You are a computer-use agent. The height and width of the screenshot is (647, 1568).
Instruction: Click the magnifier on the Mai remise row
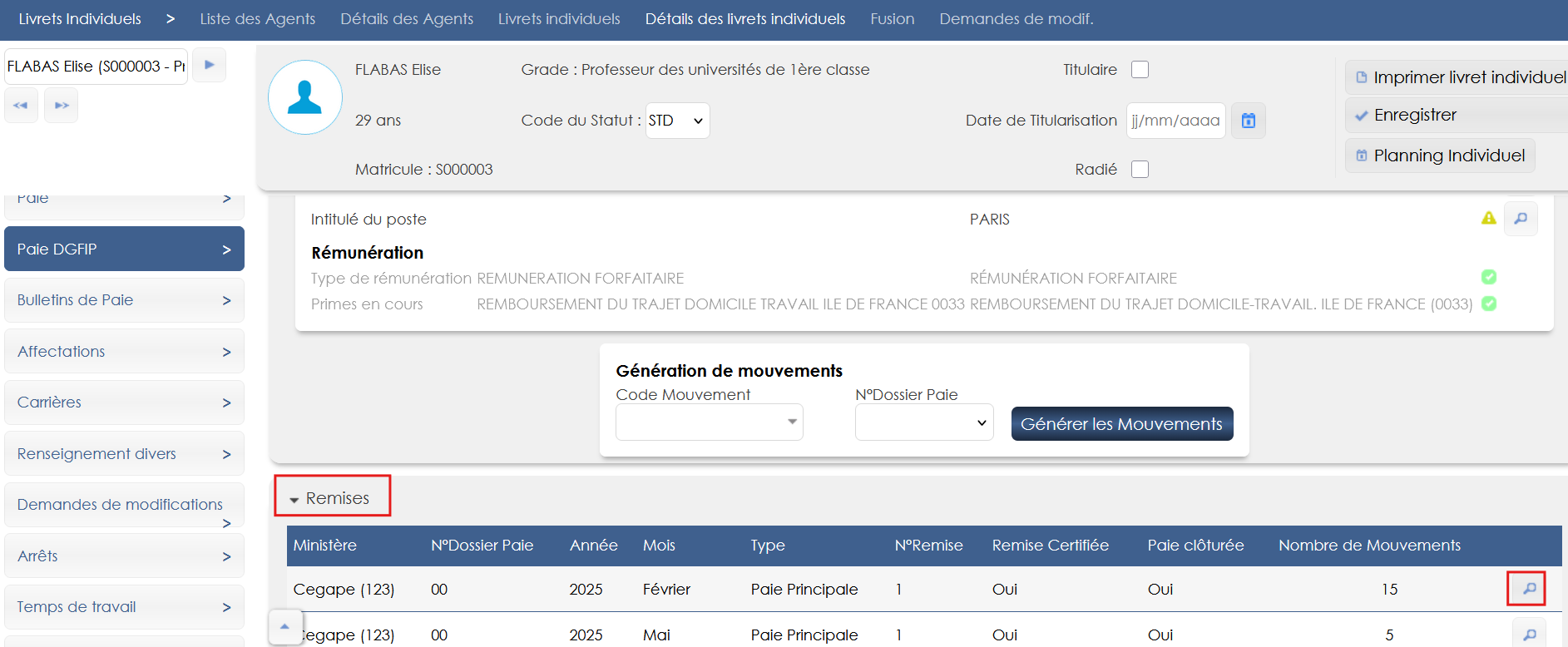1528,634
